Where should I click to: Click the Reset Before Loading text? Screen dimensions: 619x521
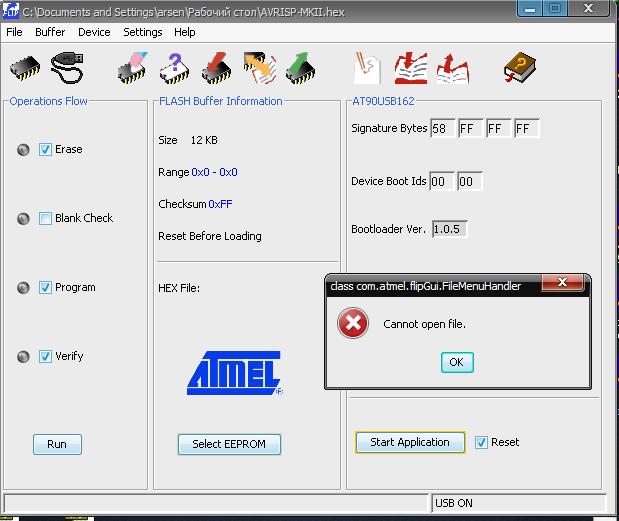(x=210, y=236)
